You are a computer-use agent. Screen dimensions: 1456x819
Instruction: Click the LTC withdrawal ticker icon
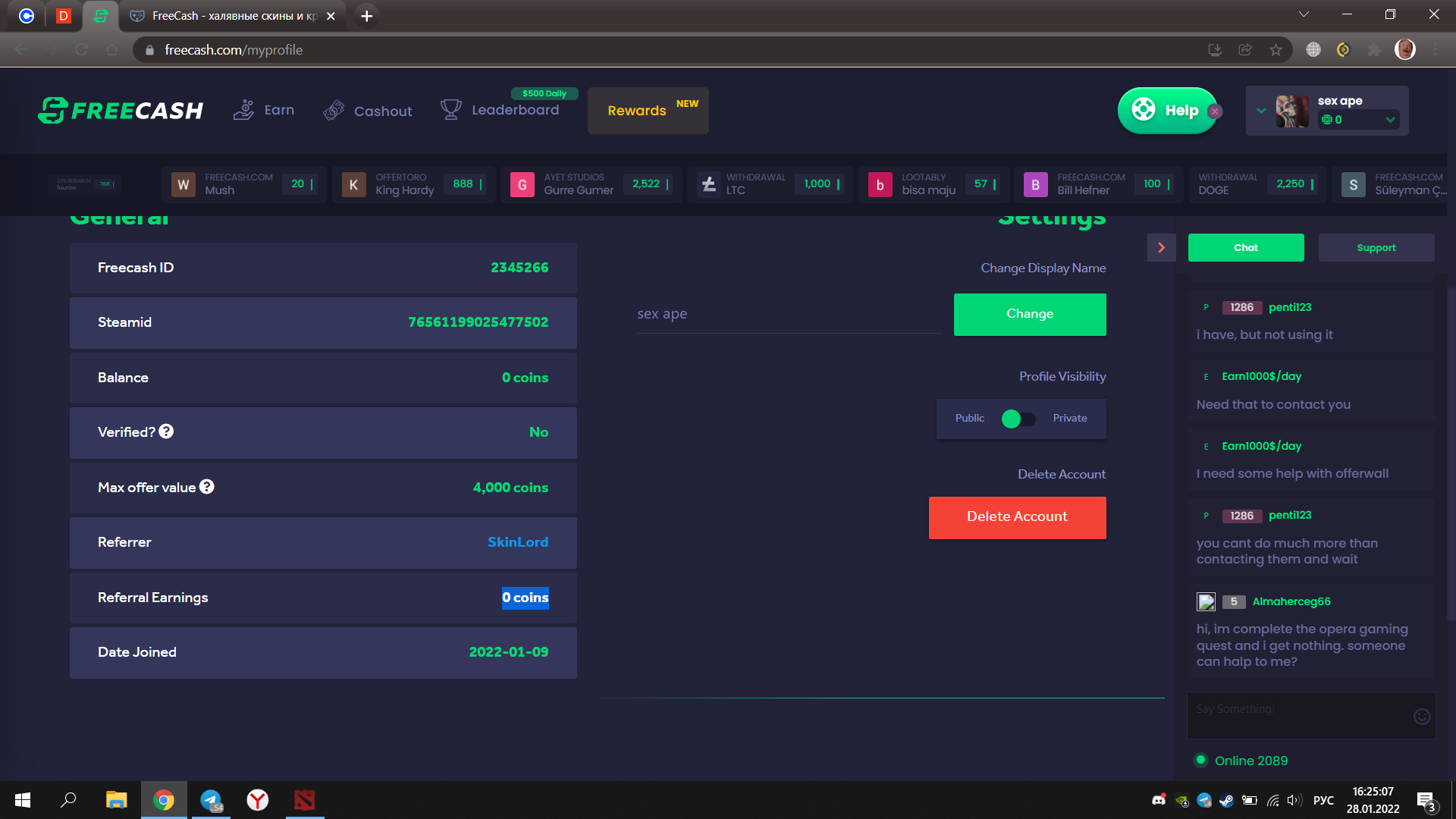tap(709, 184)
